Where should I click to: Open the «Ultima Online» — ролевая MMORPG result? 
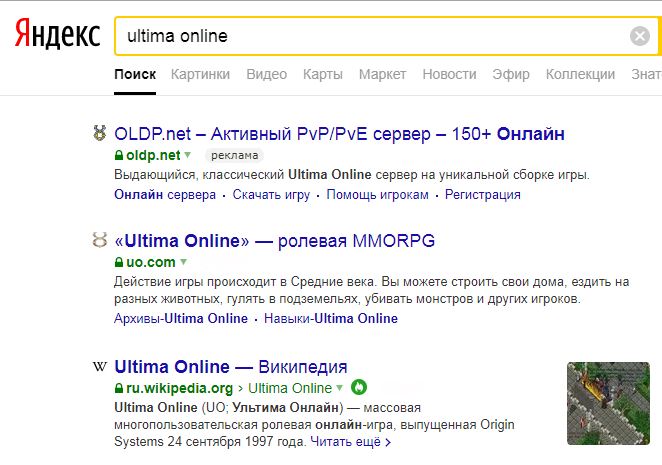pyautogui.click(x=275, y=241)
